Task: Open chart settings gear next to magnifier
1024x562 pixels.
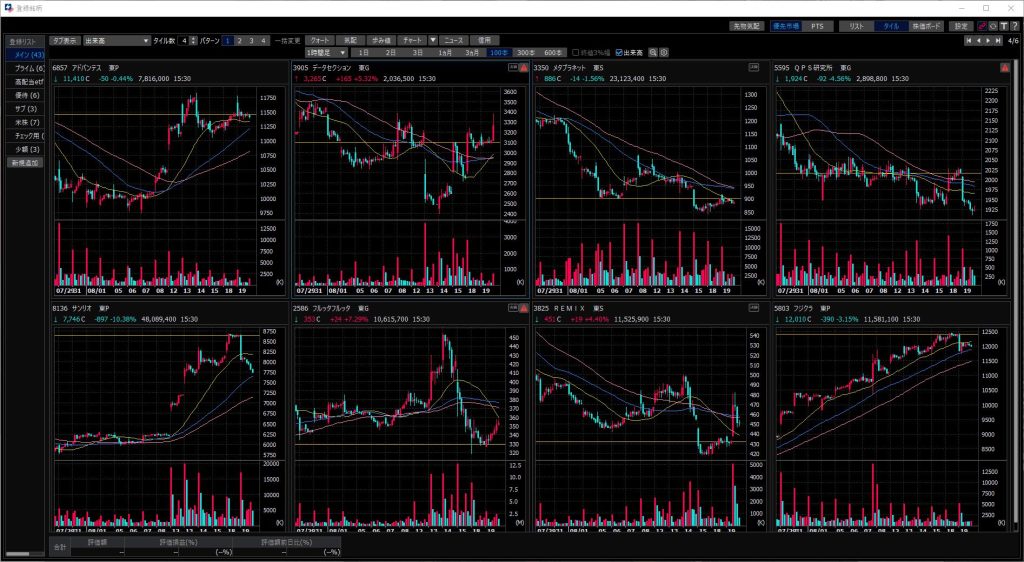Action: coord(664,52)
